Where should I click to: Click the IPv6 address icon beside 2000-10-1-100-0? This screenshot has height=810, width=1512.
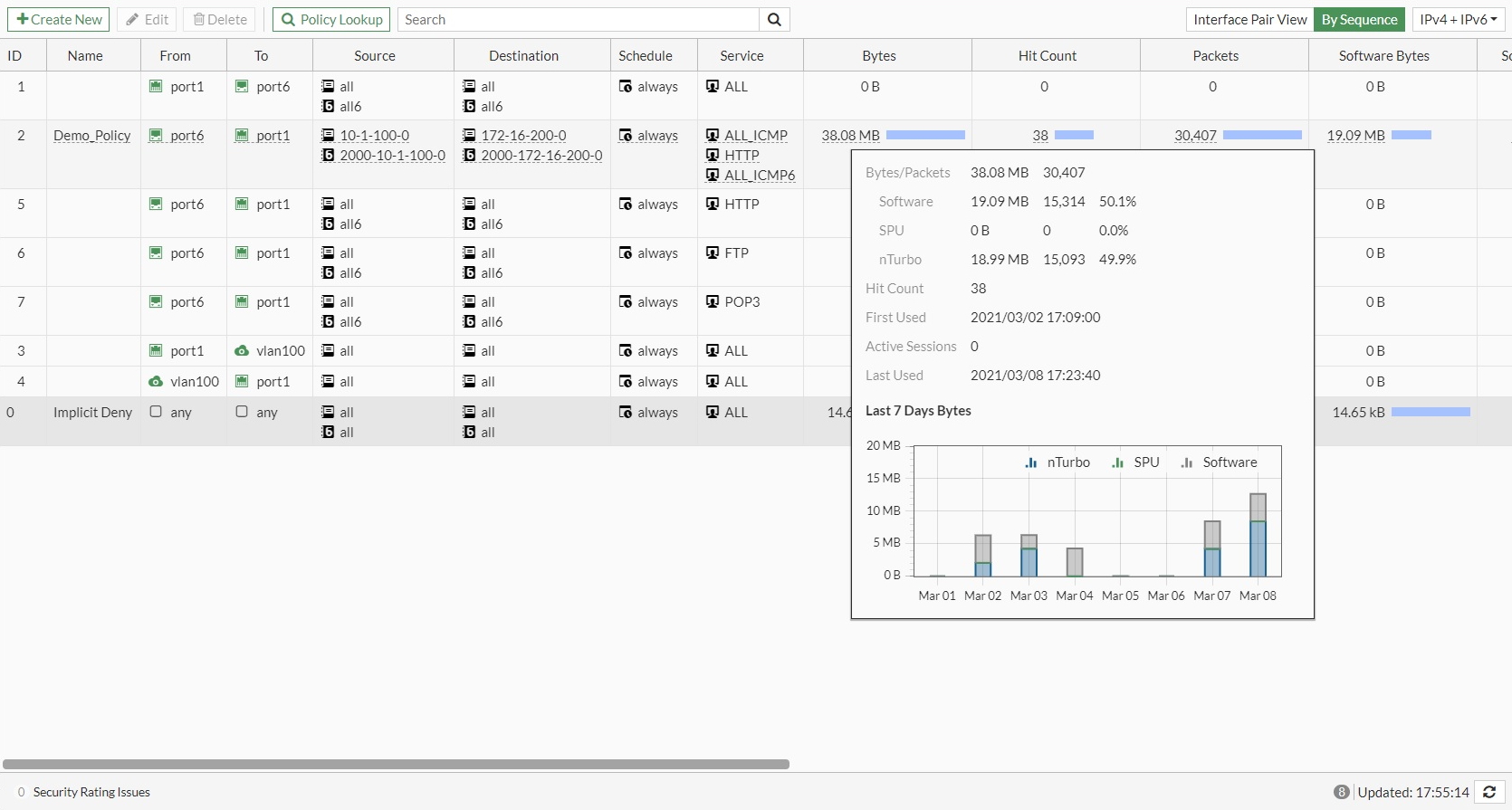[x=328, y=156]
